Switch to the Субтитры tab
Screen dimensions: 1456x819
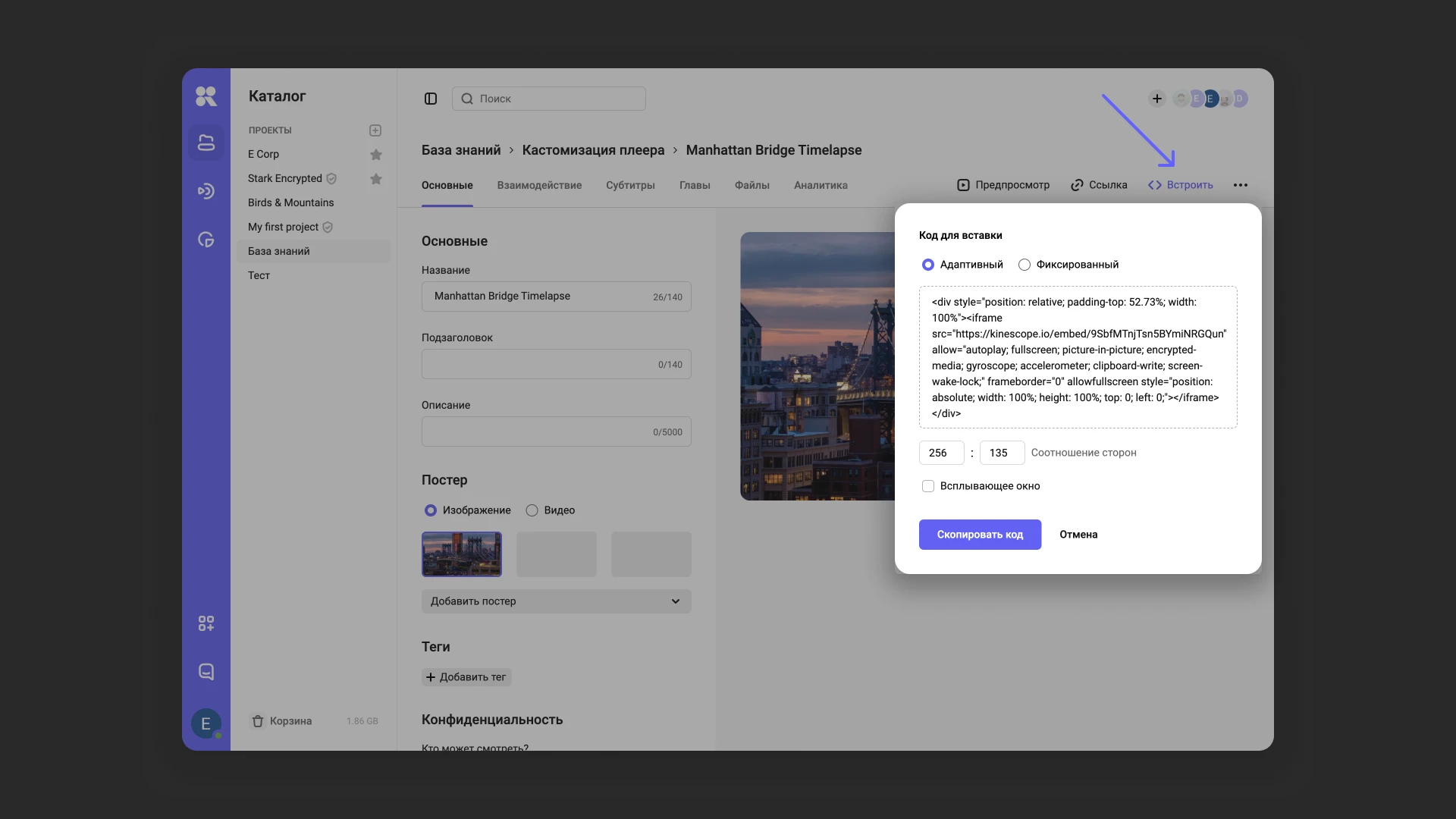[630, 185]
